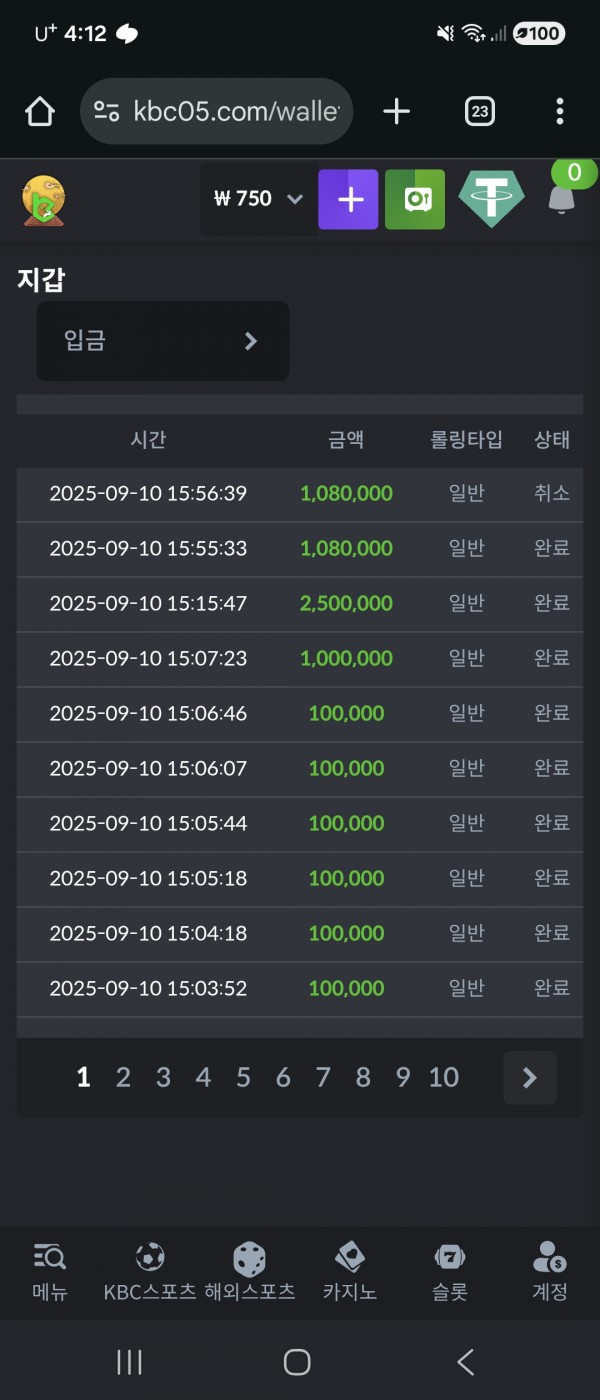Tap the kbc05.com address bar
Viewport: 600px width, 1400px height.
216,112
